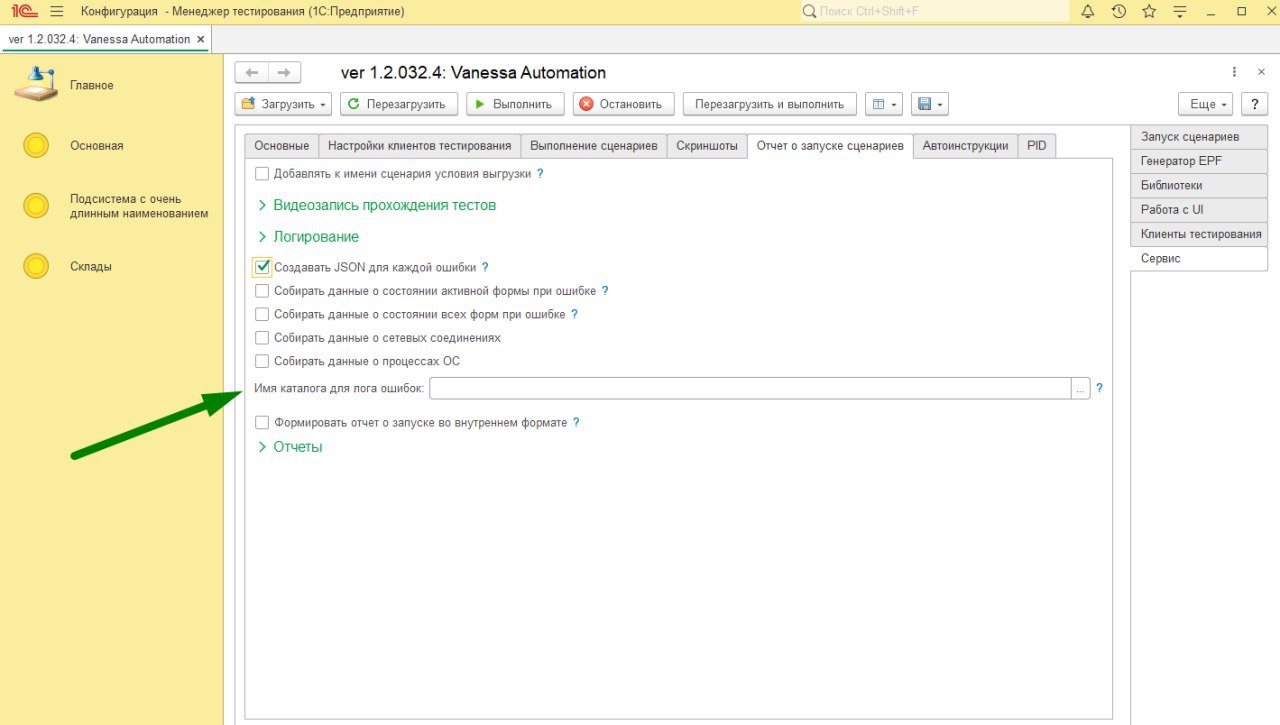
Task: Click the Остановить button
Action: (x=624, y=104)
